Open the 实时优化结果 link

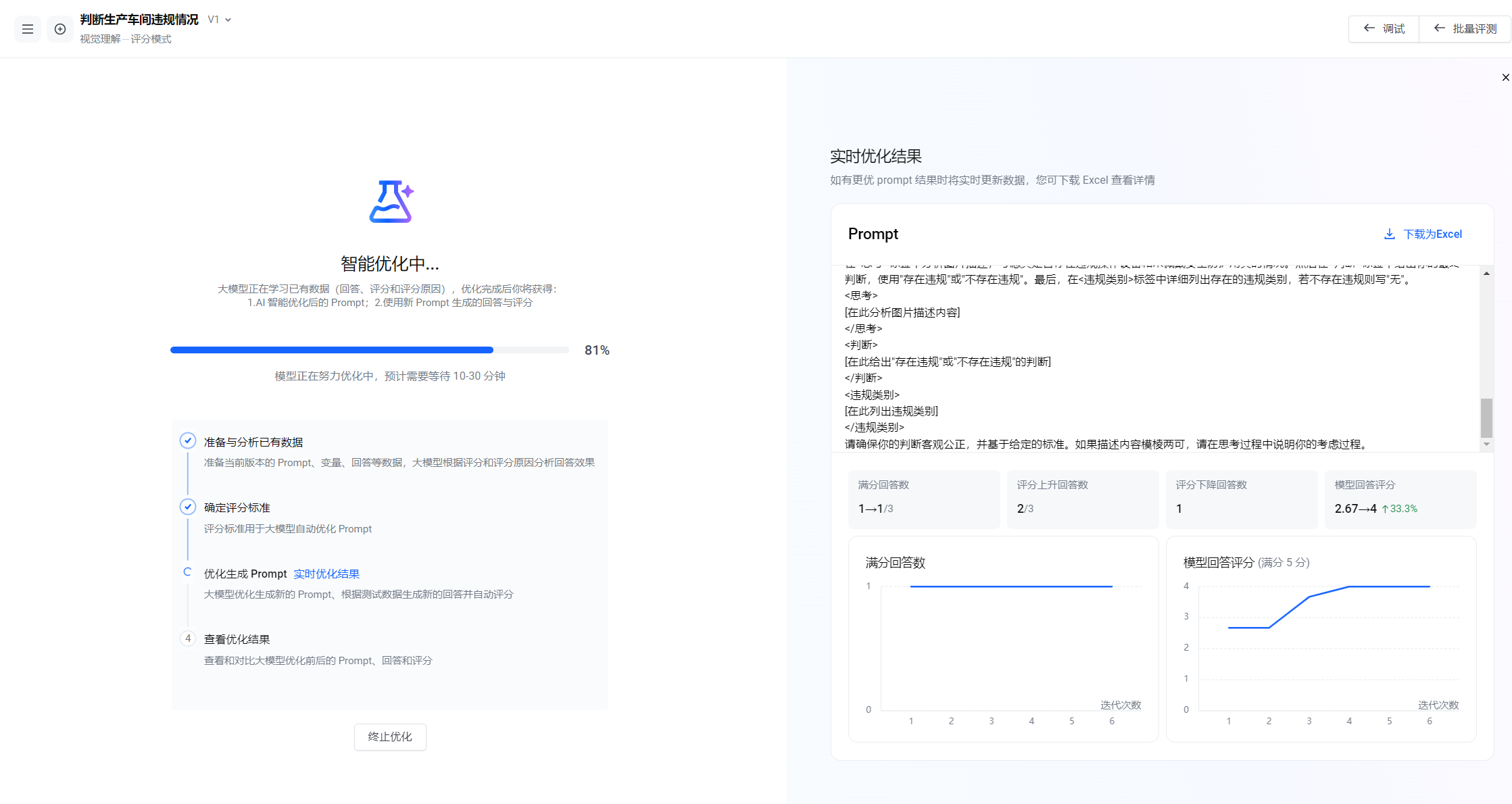(x=326, y=574)
